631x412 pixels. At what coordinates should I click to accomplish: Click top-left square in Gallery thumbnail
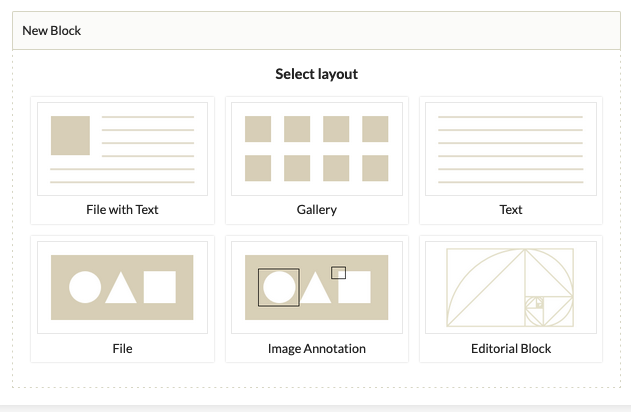click(258, 129)
